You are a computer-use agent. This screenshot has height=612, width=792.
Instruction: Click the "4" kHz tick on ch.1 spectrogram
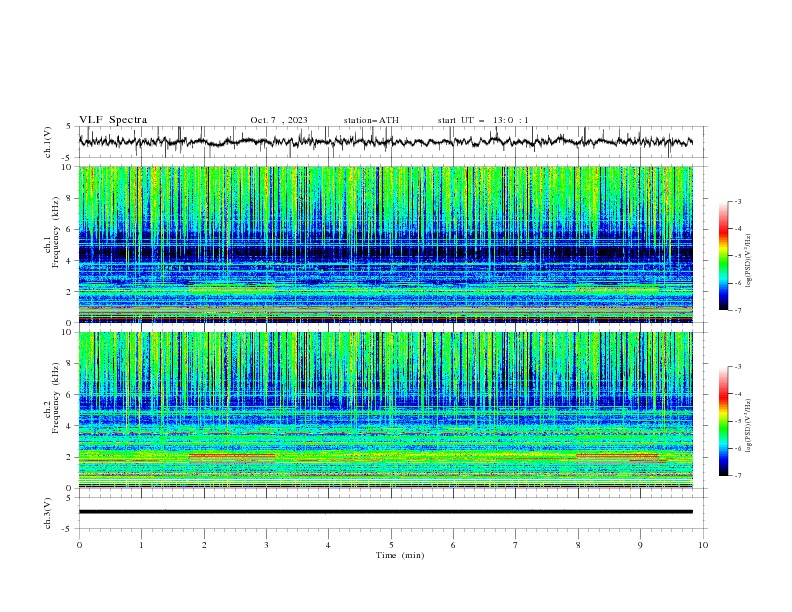(x=70, y=261)
